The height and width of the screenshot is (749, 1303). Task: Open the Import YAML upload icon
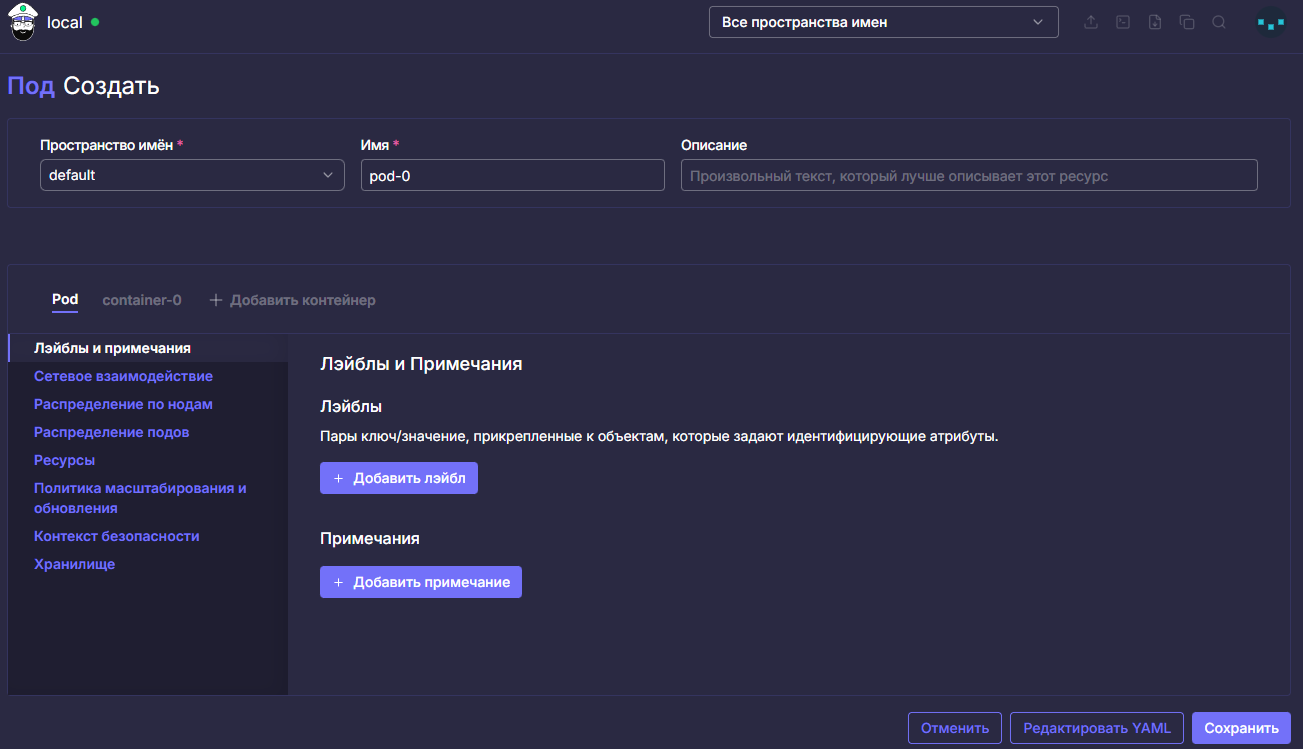pos(1091,22)
